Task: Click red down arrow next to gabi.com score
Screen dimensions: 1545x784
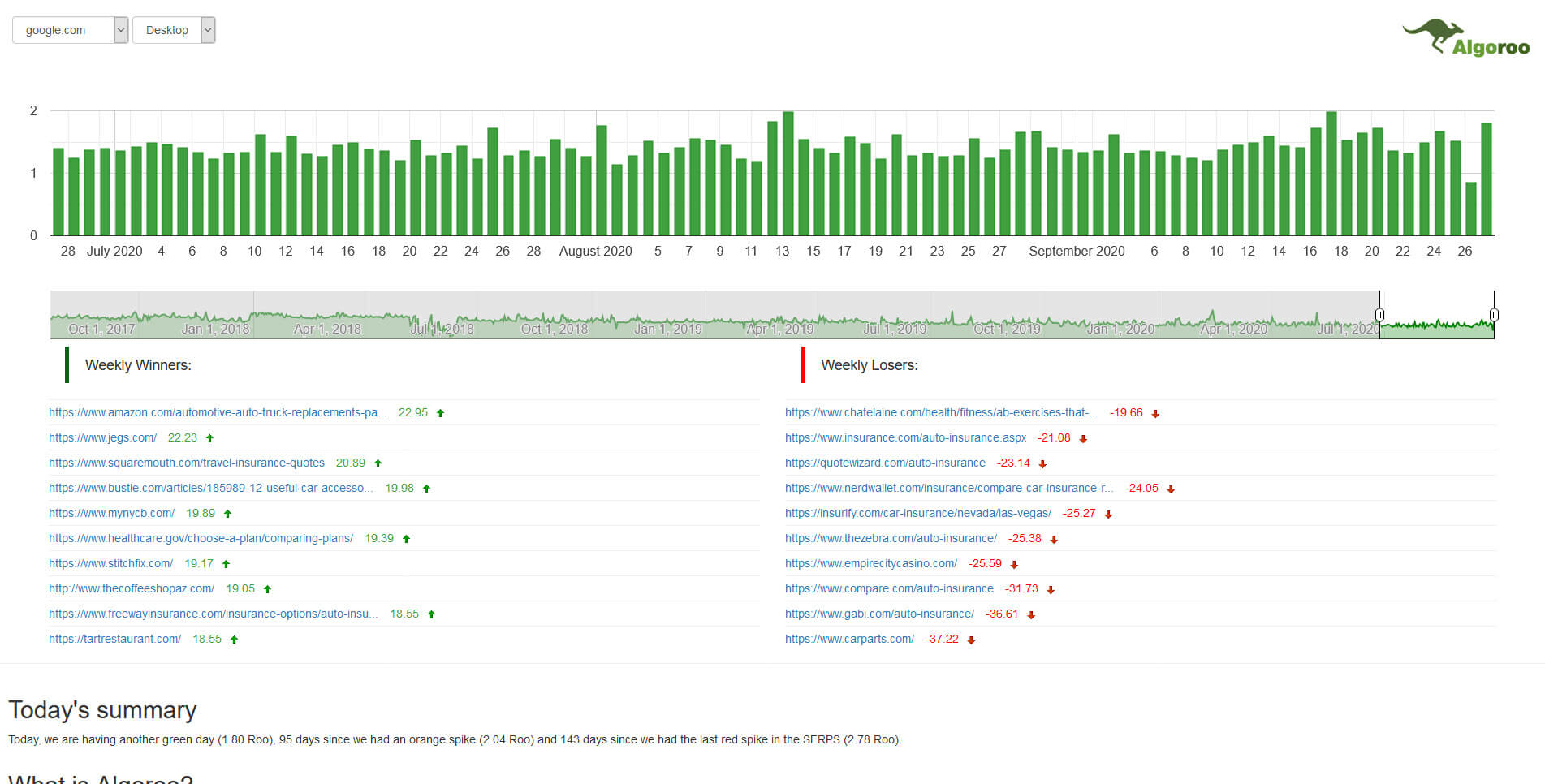Action: pyautogui.click(x=1031, y=615)
